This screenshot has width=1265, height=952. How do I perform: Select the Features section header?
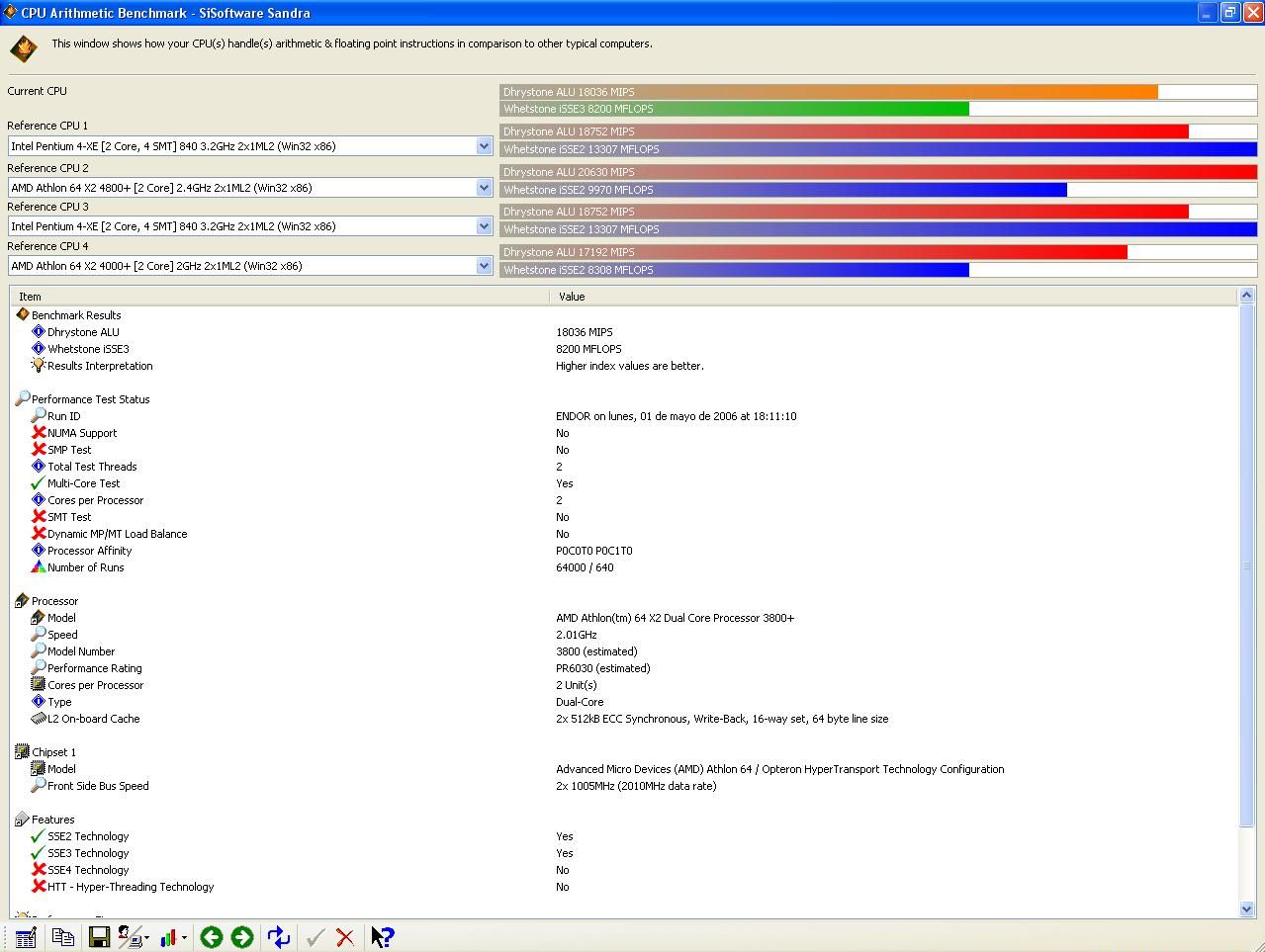(52, 820)
